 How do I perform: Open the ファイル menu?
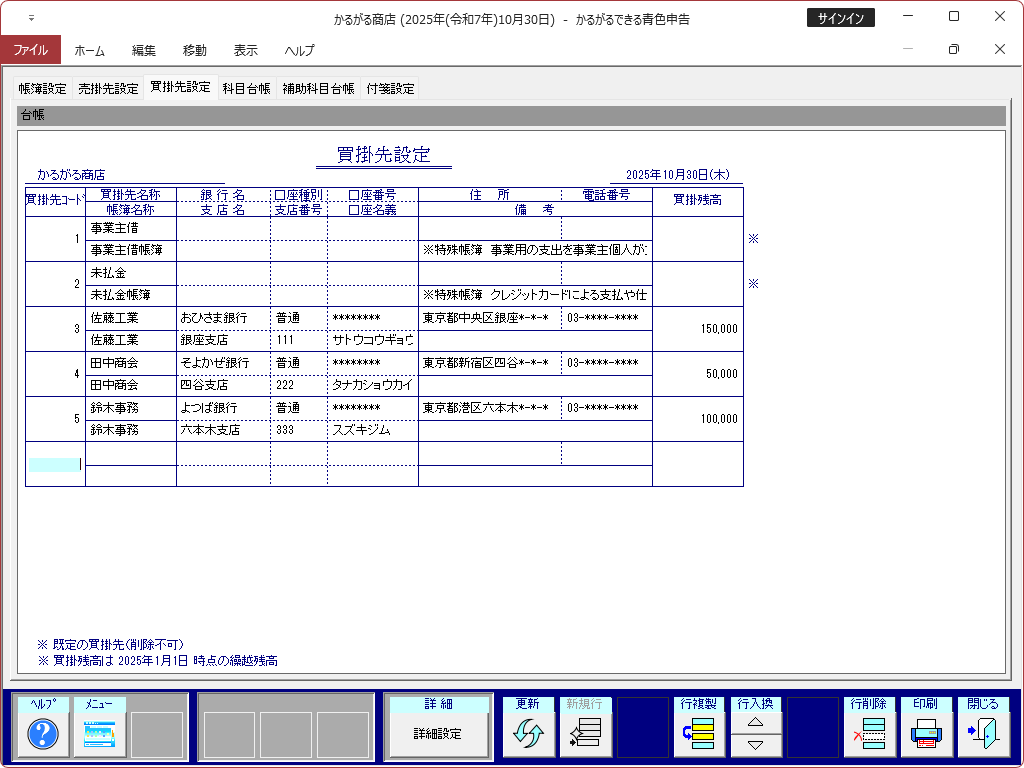pos(30,50)
